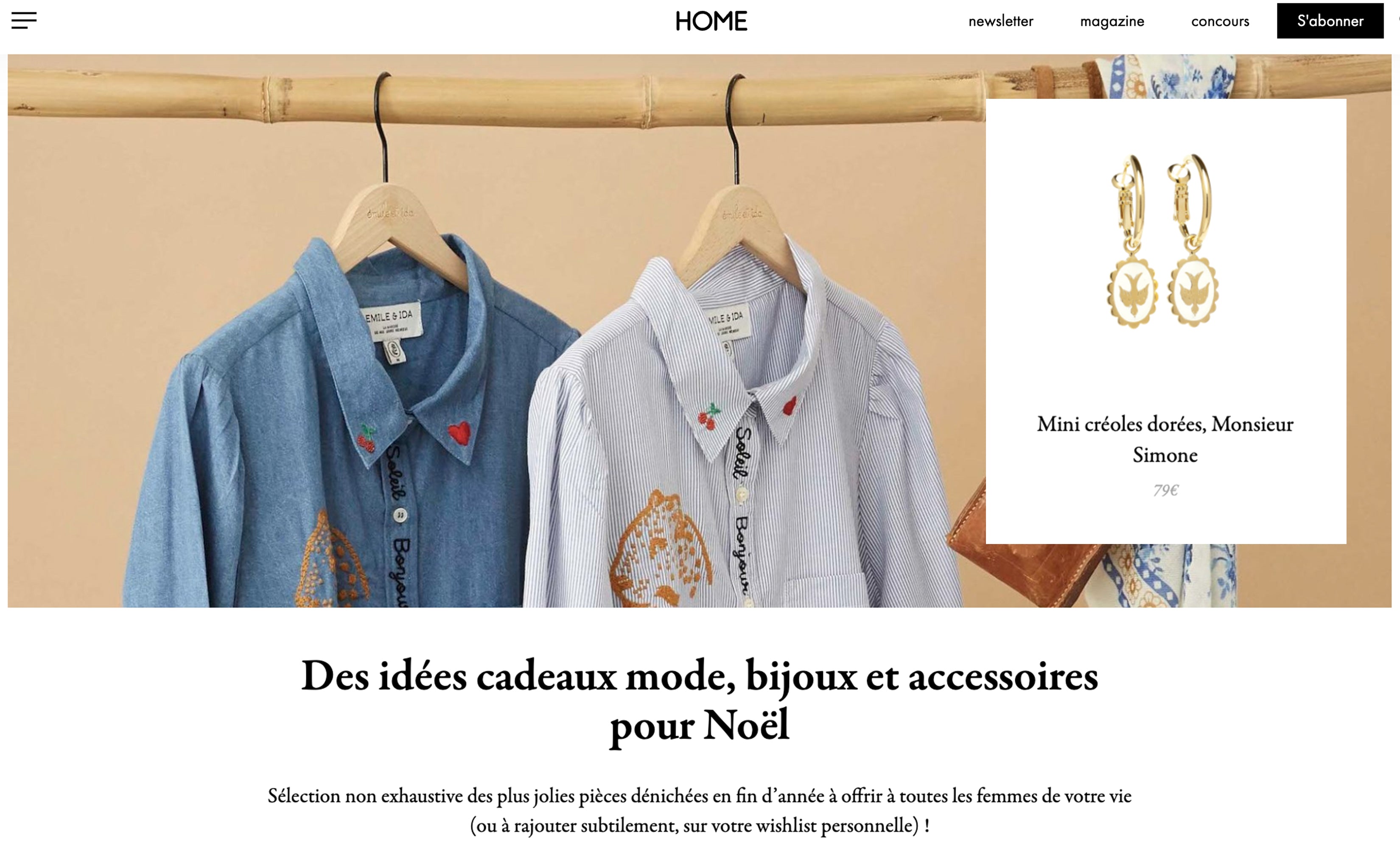Click the 79€ price label
Viewport: 1400px width, 868px height.
pyautogui.click(x=1166, y=490)
